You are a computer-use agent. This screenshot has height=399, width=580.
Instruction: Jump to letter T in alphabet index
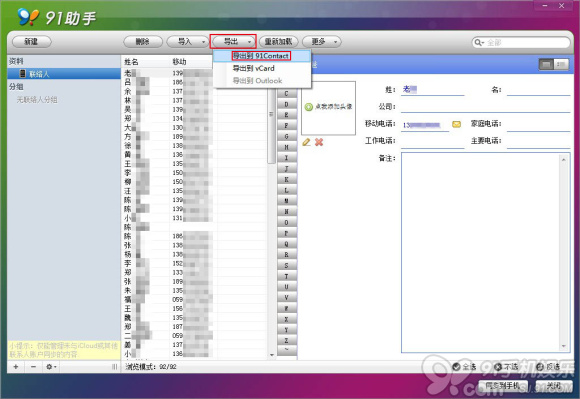click(287, 276)
